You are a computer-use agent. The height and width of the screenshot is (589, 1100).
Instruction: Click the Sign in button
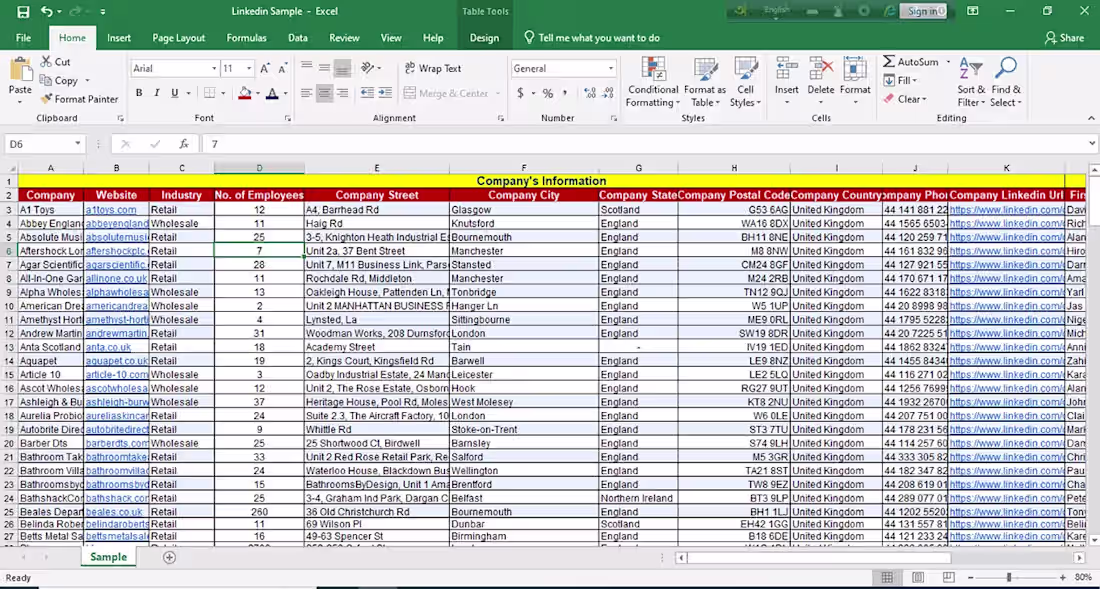925,11
